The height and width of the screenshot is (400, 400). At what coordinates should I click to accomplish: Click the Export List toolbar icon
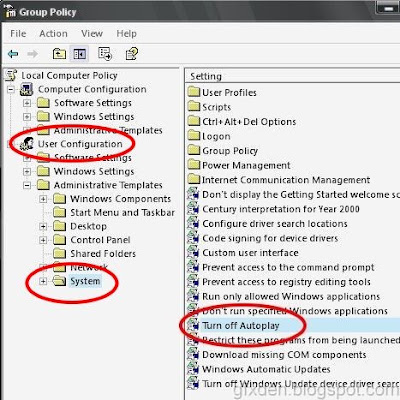pos(105,54)
